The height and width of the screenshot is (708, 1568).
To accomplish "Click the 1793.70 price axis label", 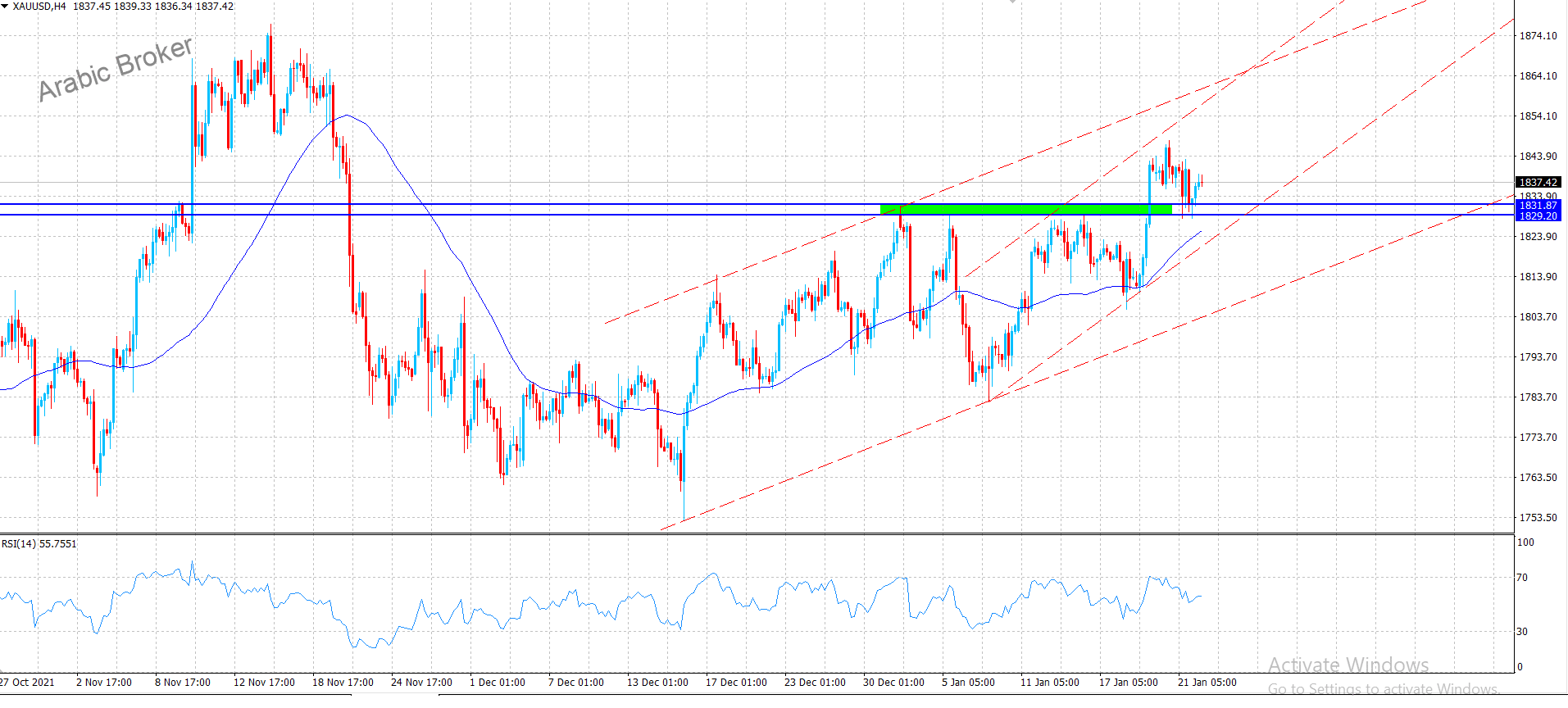I will click(x=1538, y=357).
